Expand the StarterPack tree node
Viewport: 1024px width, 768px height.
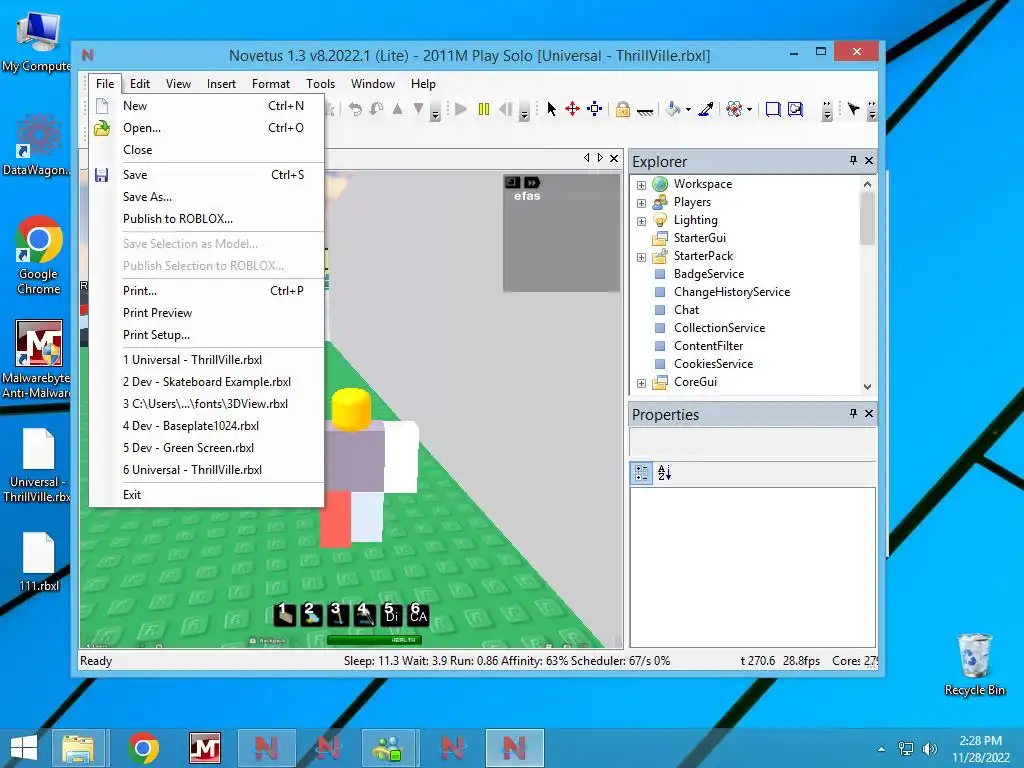[641, 257]
